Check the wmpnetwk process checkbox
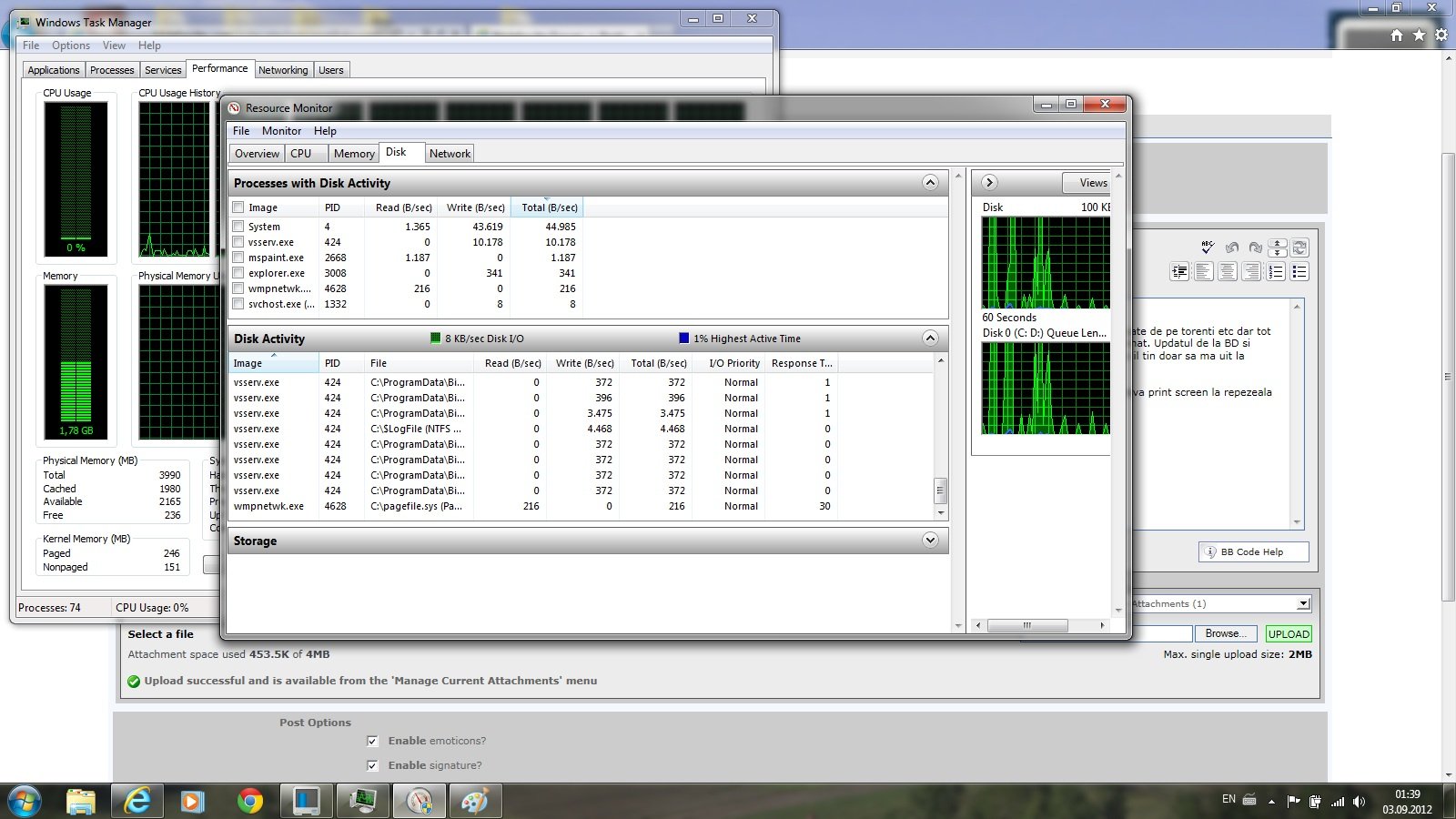This screenshot has width=1456, height=819. tap(238, 288)
